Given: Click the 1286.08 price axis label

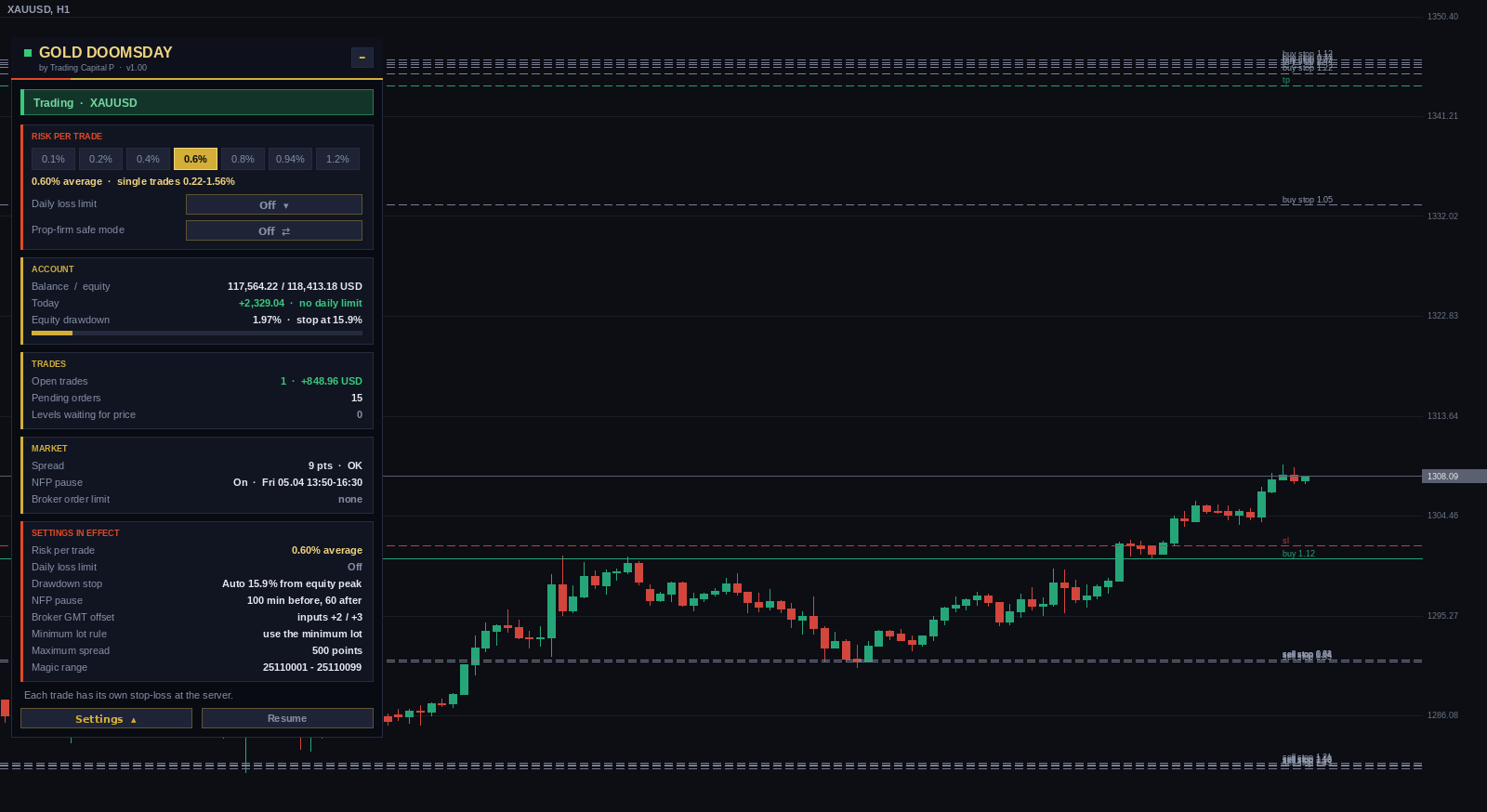Looking at the screenshot, I should tap(1442, 715).
